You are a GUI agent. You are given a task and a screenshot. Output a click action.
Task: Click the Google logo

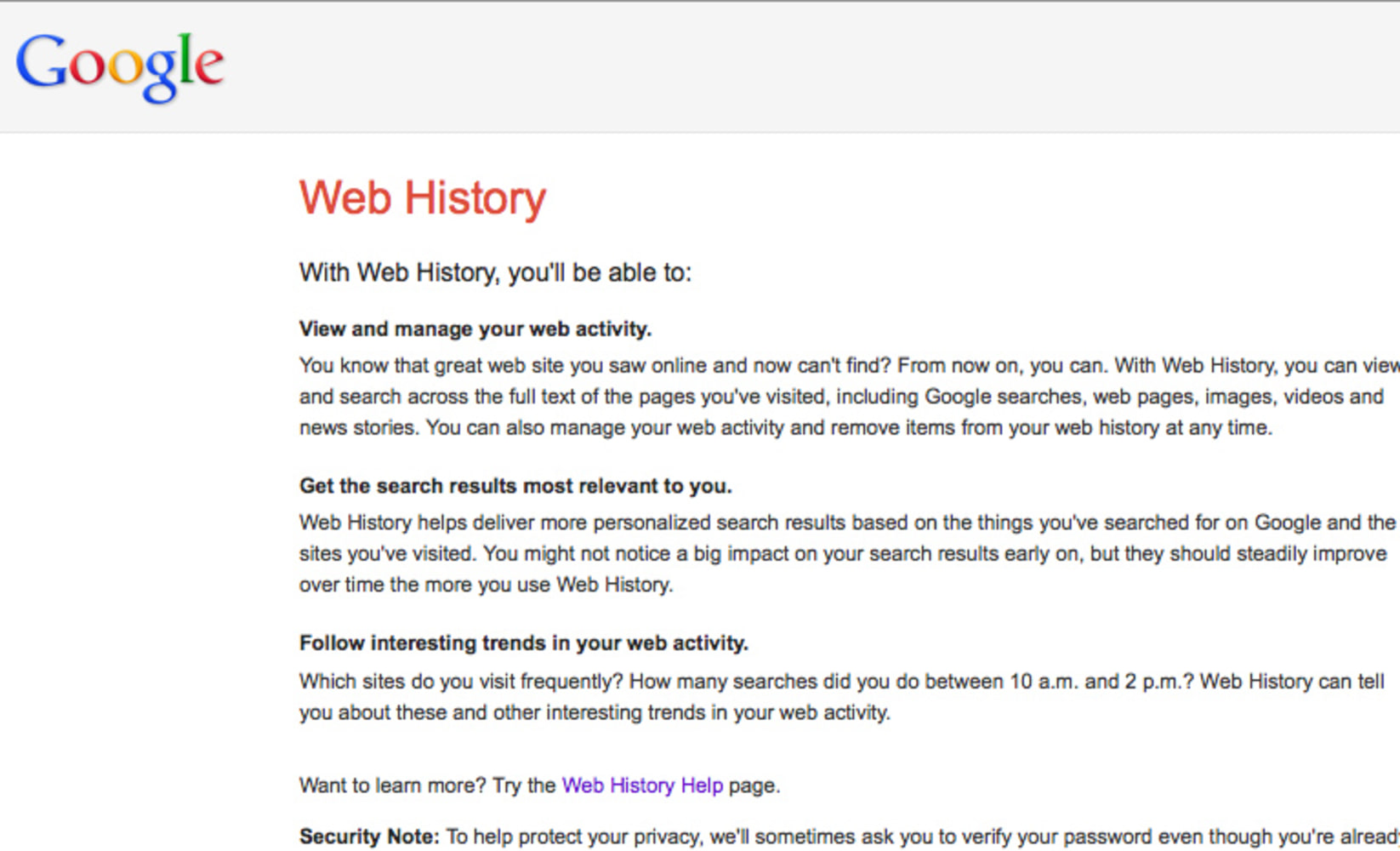point(120,66)
